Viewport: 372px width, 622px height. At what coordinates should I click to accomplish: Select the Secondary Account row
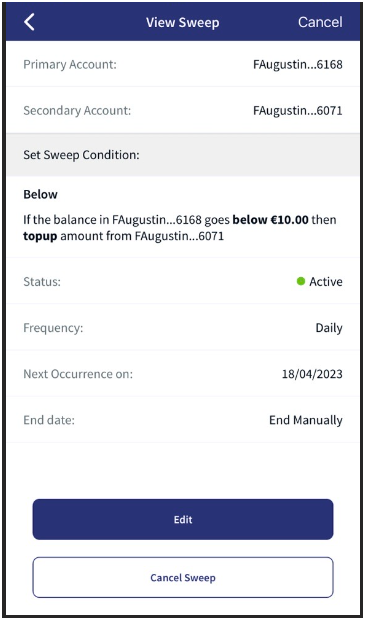tap(183, 110)
